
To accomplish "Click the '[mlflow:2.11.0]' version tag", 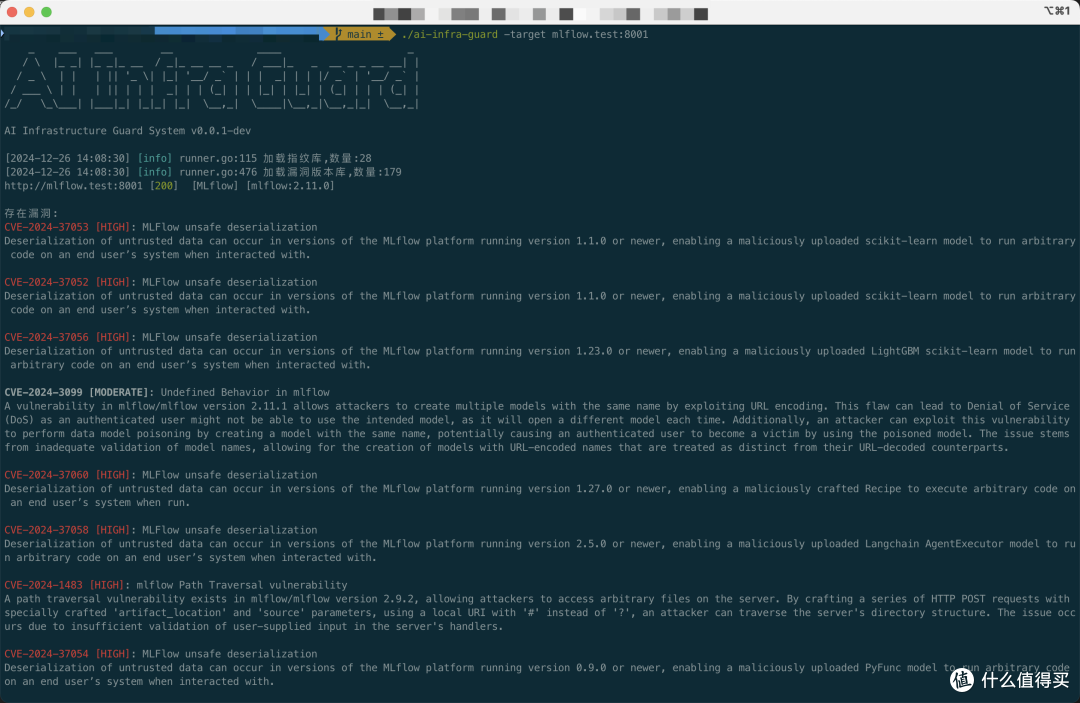I will click(290, 186).
